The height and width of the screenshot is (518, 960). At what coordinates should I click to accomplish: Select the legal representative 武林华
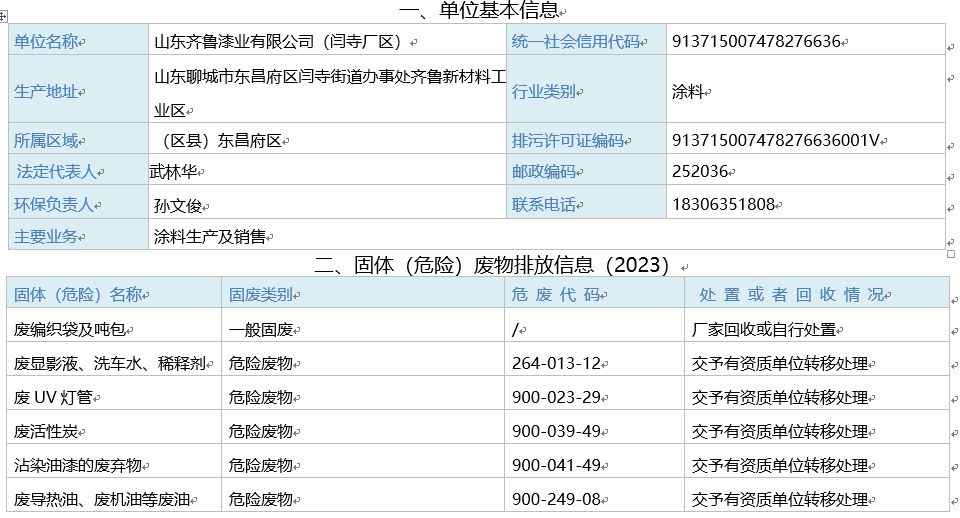pos(173,172)
